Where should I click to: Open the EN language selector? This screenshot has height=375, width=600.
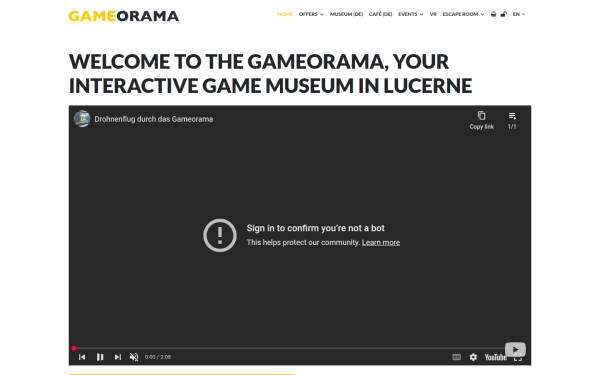tap(519, 14)
